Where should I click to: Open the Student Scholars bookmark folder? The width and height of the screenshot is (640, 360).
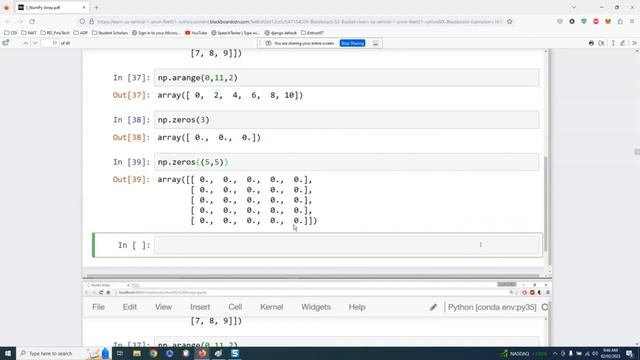[110, 33]
